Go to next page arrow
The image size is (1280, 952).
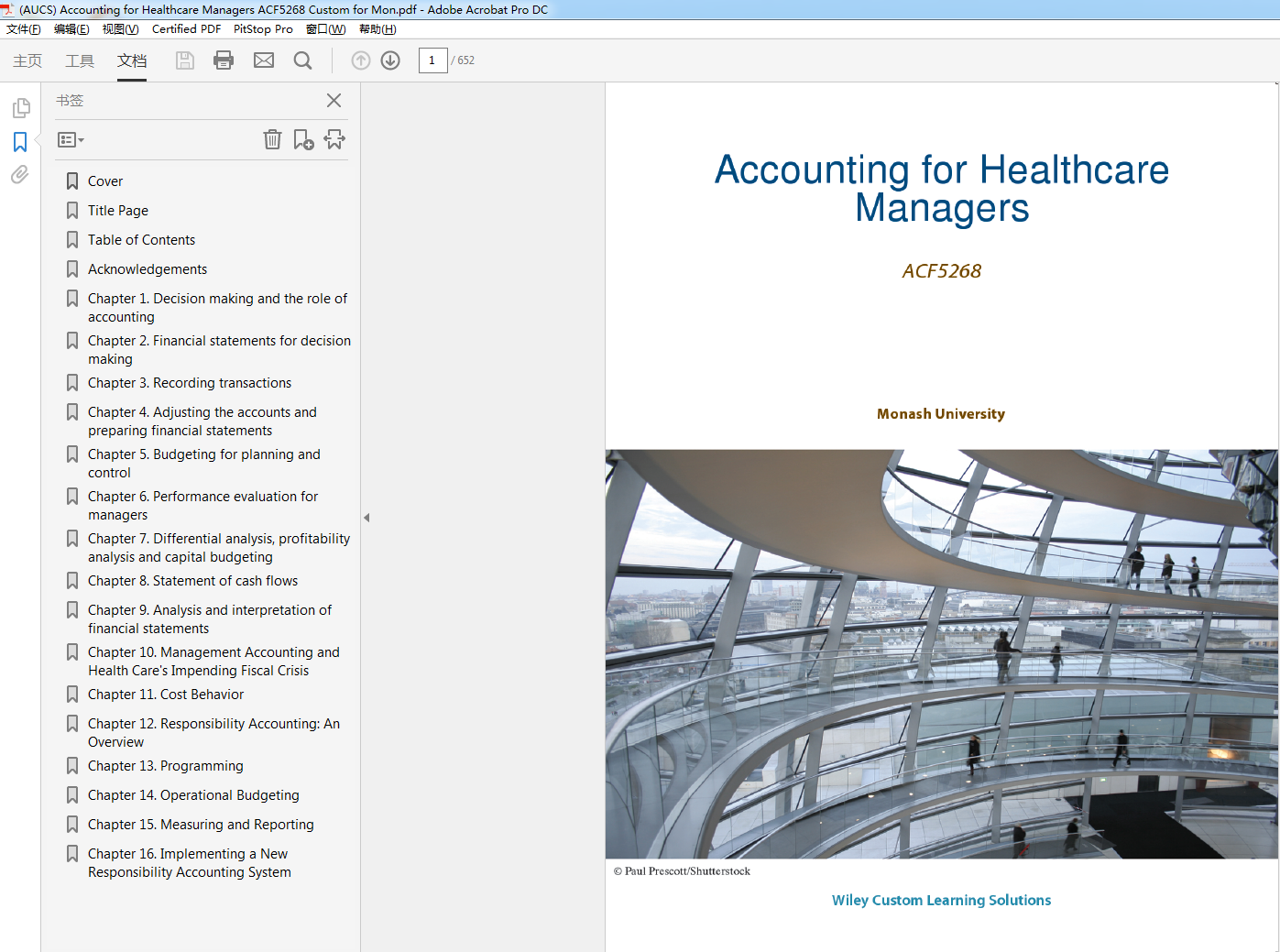(390, 60)
